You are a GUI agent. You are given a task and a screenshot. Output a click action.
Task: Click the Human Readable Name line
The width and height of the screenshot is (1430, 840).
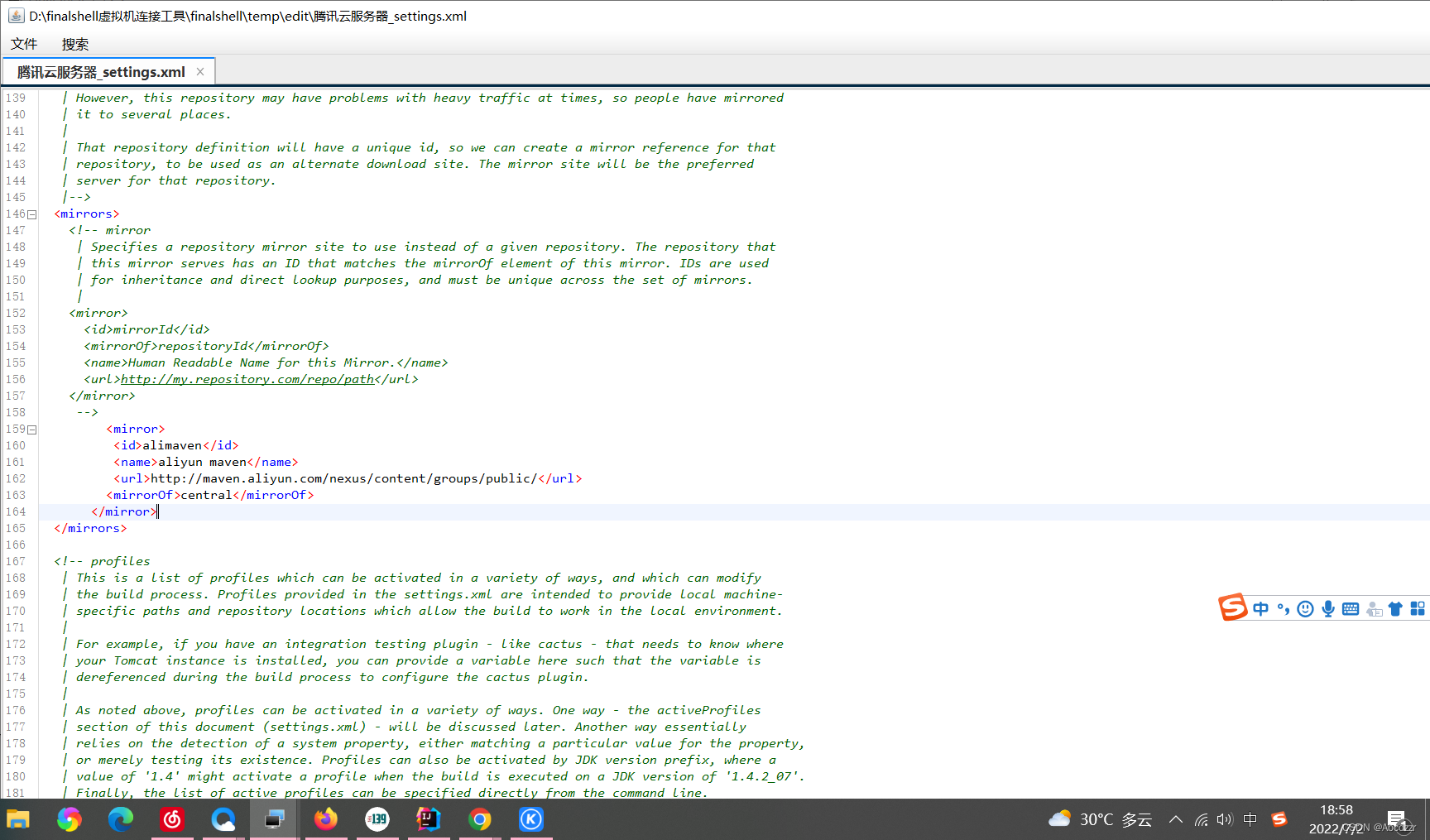[266, 362]
